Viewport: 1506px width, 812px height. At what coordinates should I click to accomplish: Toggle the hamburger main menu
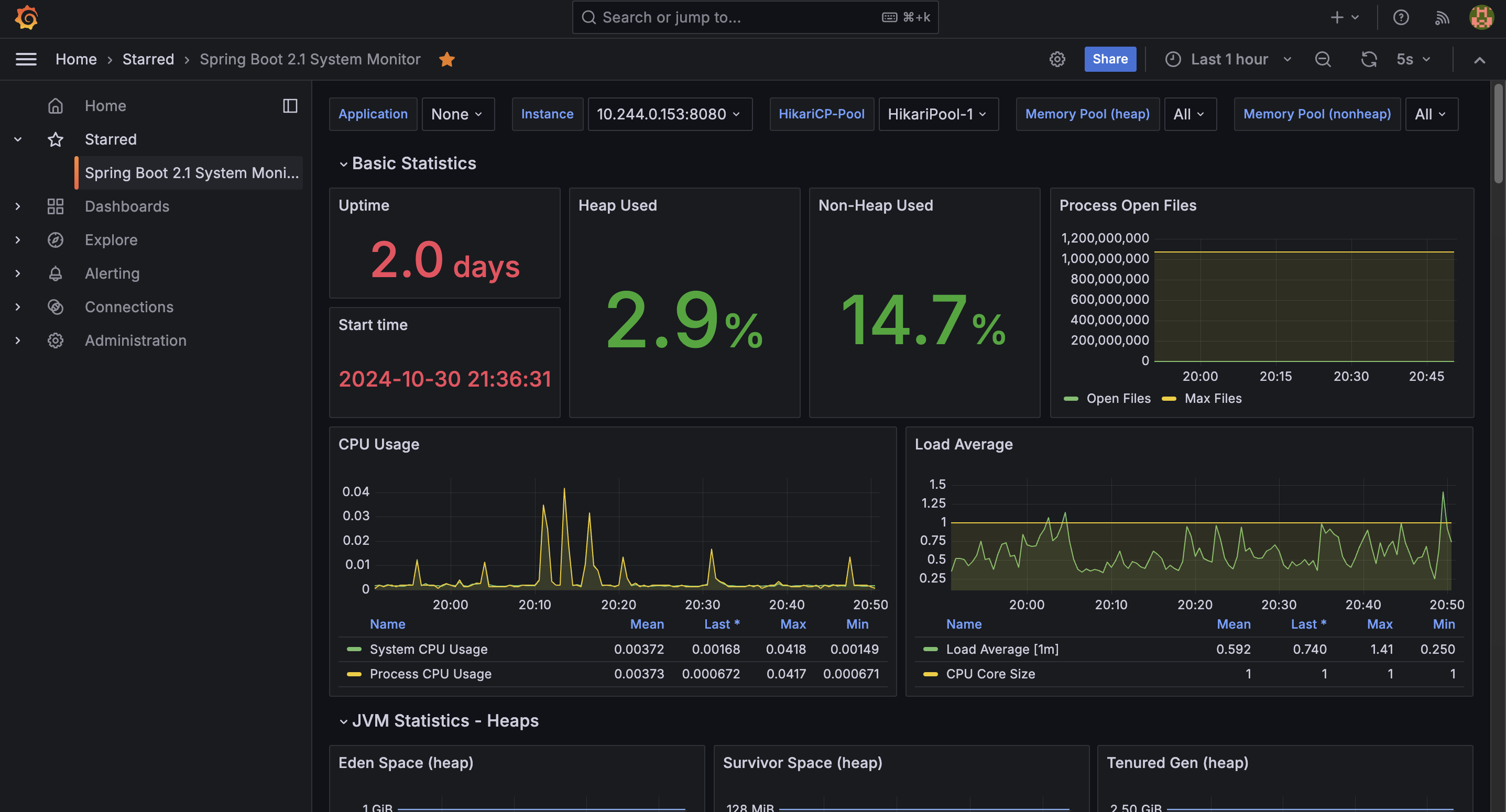coord(26,59)
